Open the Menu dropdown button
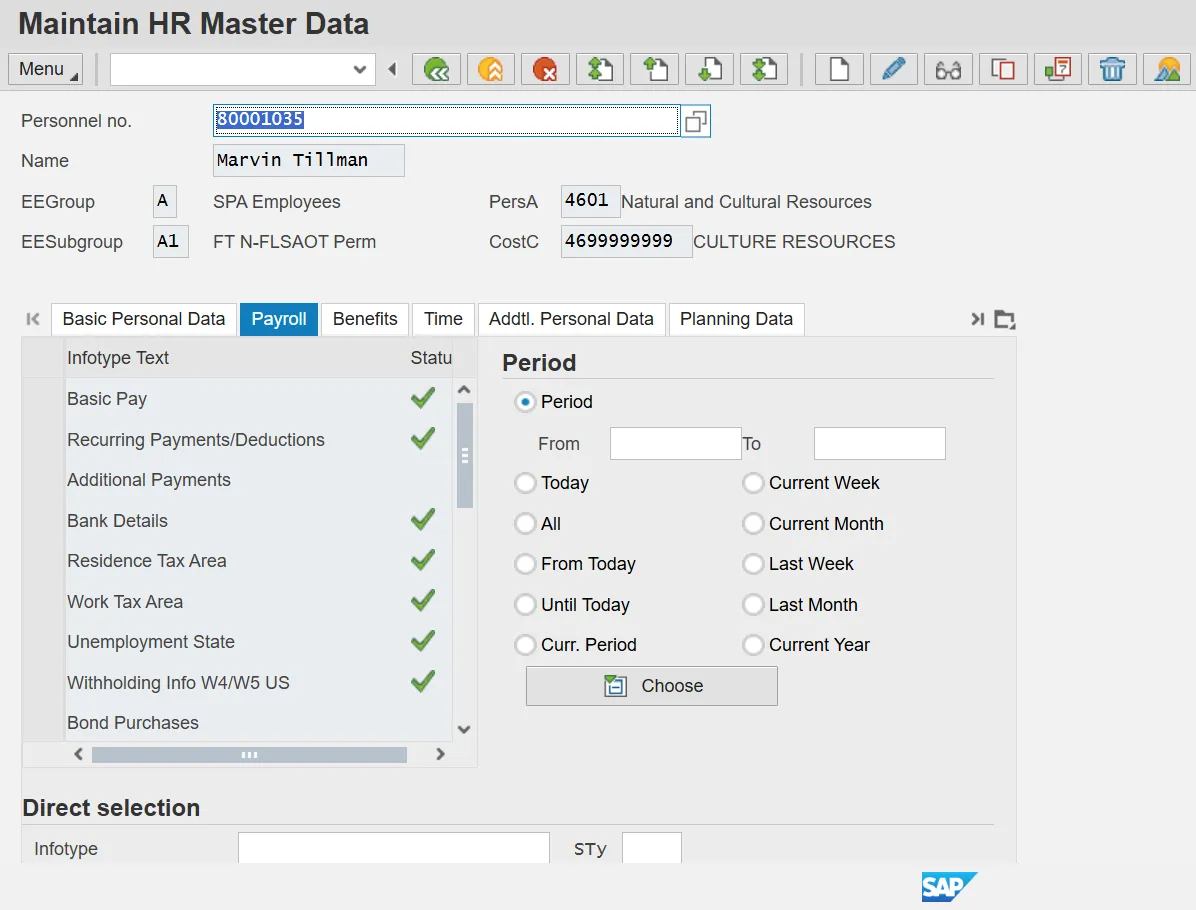The image size is (1196, 910). [46, 69]
